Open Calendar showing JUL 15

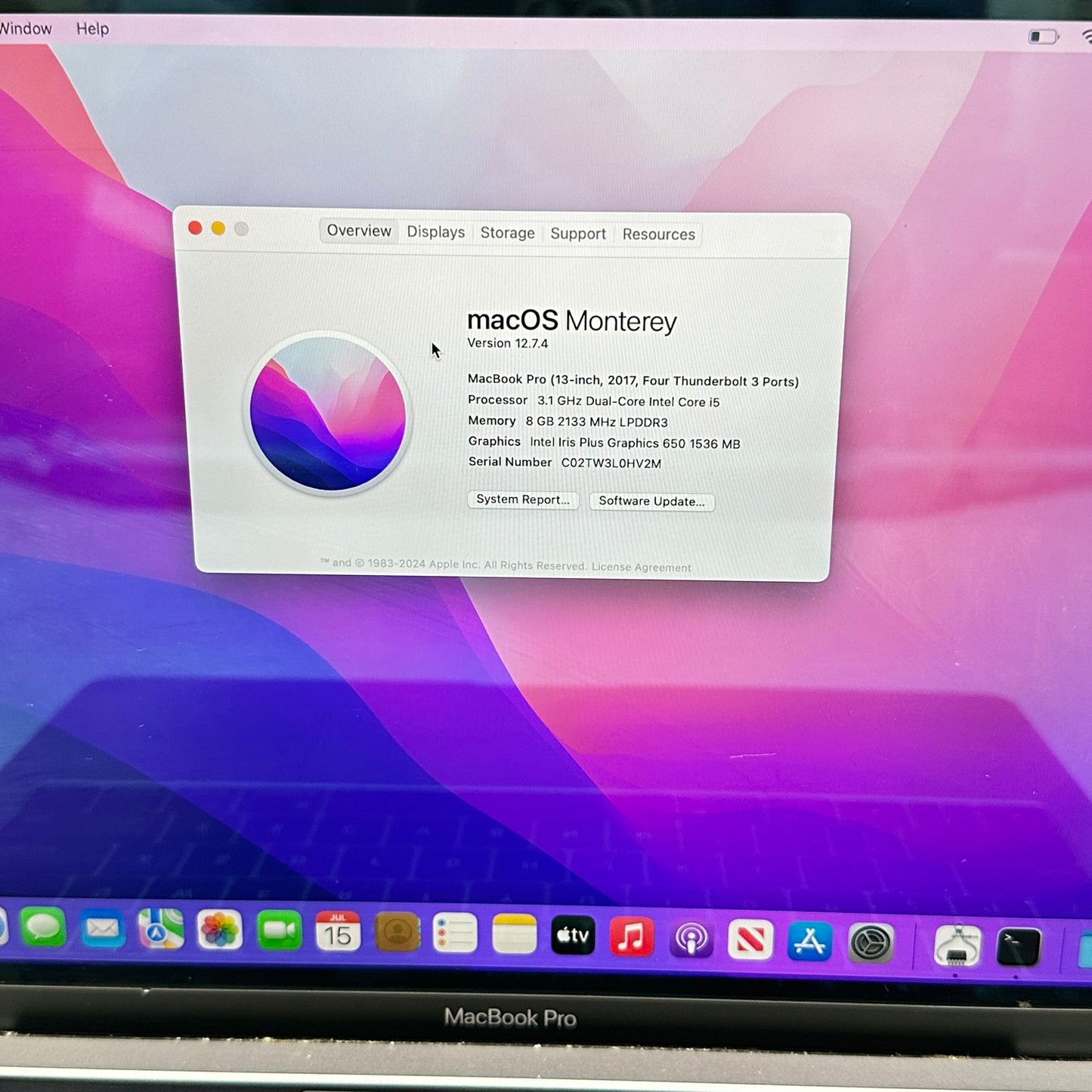pos(338,932)
